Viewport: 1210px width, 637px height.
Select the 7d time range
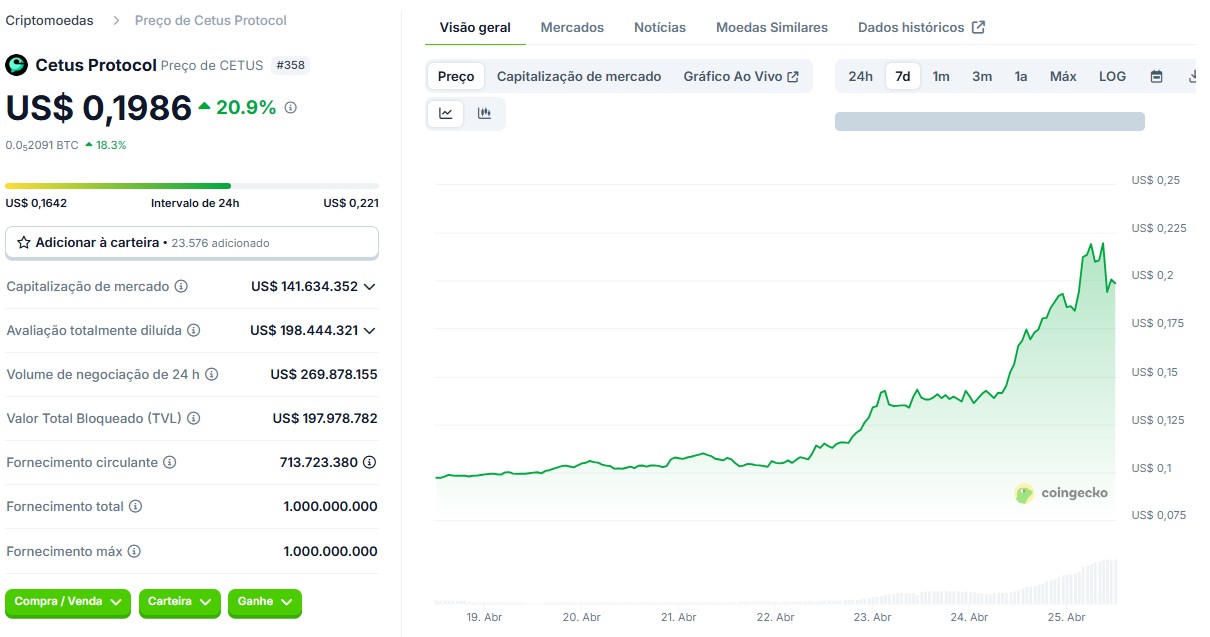click(903, 76)
